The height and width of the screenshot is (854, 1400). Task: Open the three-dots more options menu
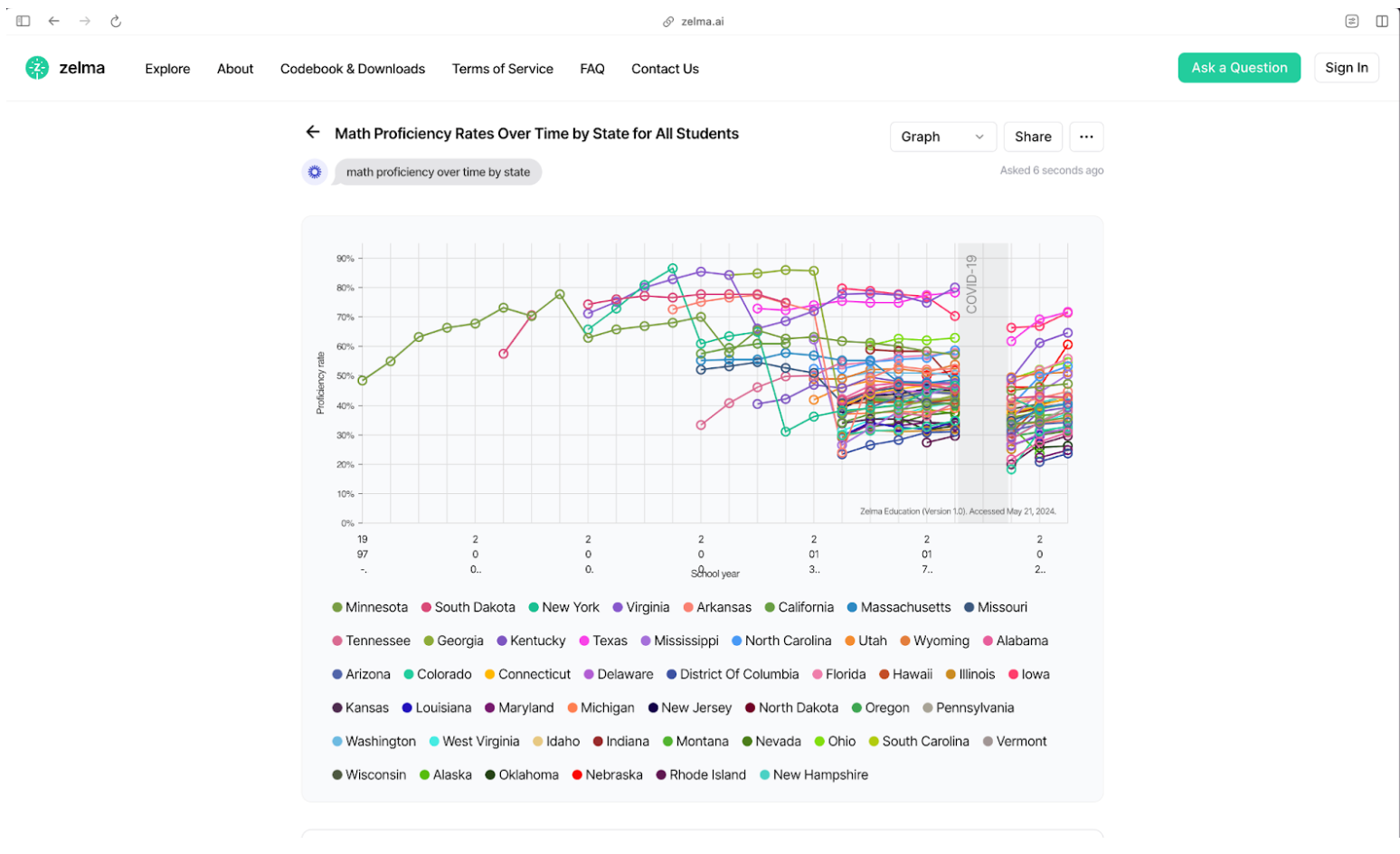1086,137
